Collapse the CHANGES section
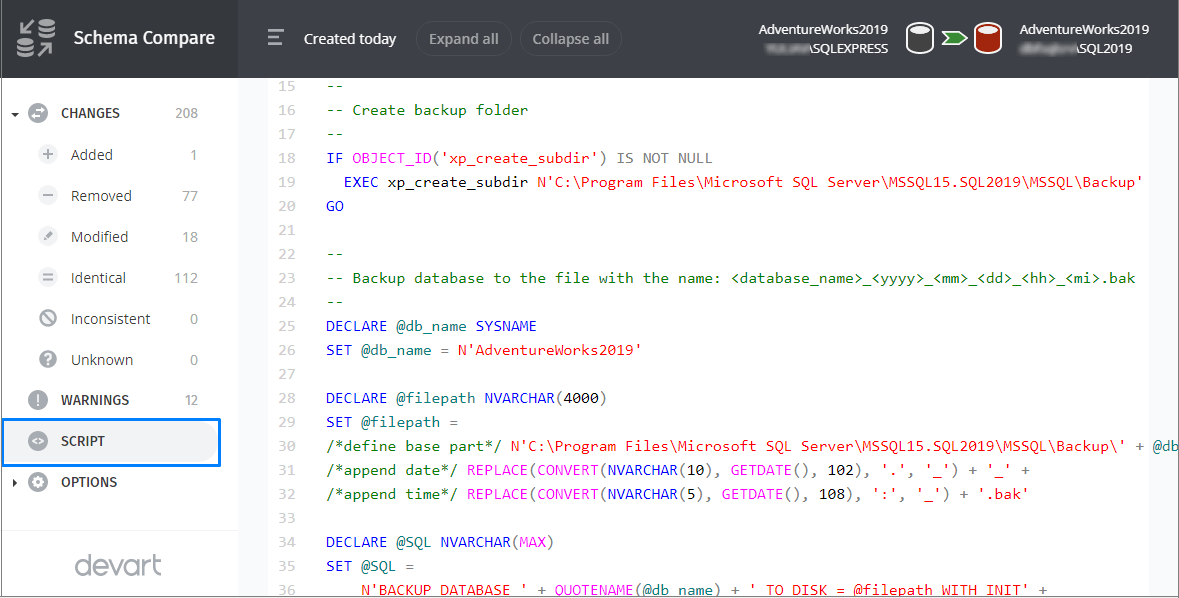 (14, 113)
